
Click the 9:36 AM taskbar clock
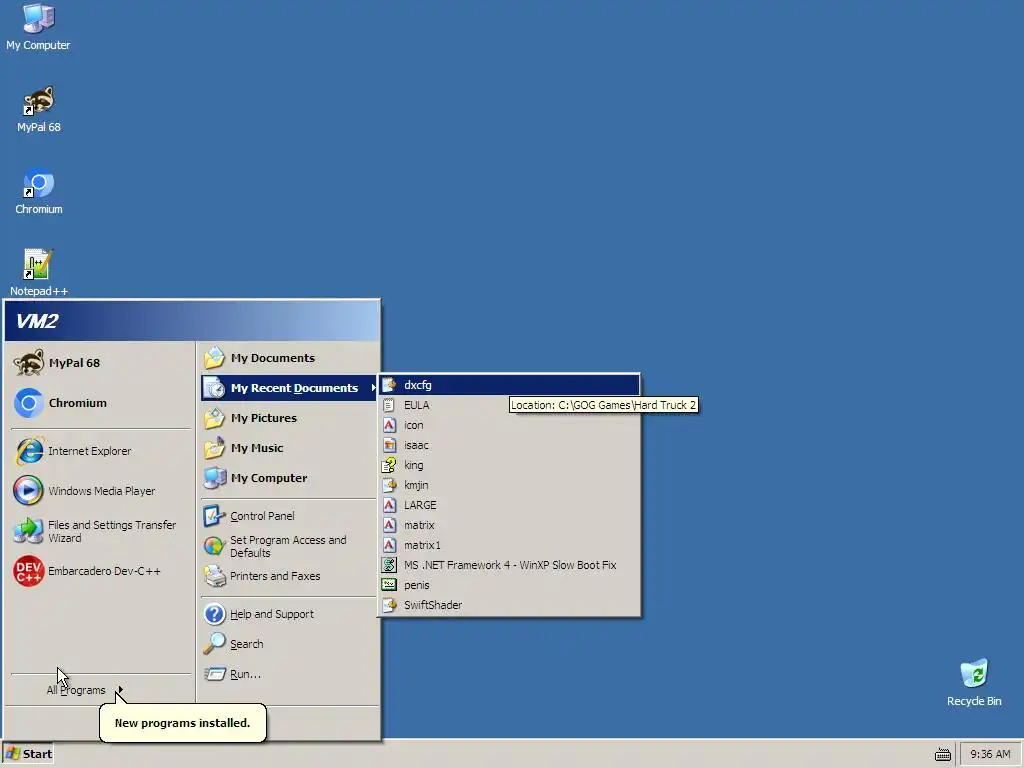(x=990, y=754)
